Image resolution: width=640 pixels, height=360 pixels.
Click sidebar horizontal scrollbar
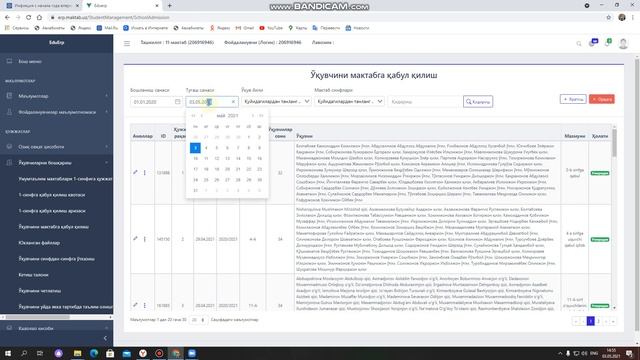coord(38,317)
